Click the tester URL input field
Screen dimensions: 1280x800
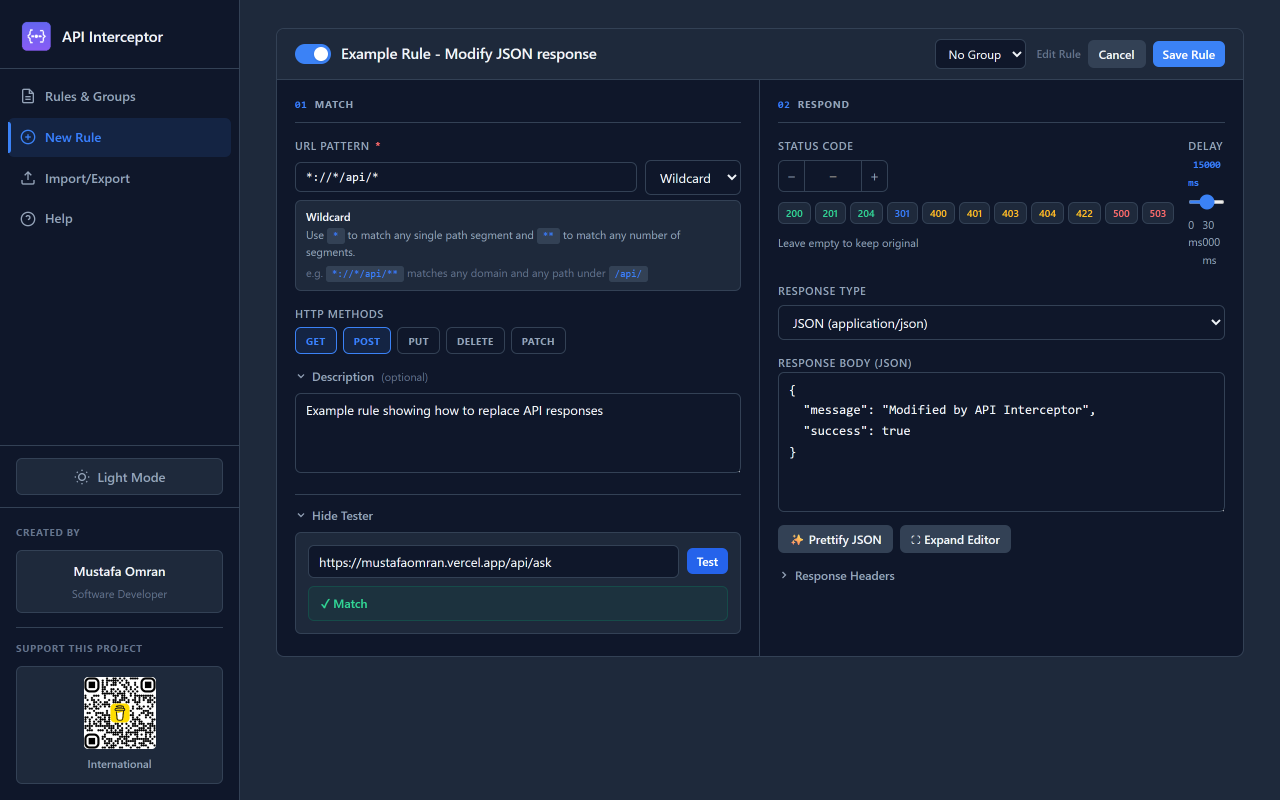pyautogui.click(x=493, y=561)
